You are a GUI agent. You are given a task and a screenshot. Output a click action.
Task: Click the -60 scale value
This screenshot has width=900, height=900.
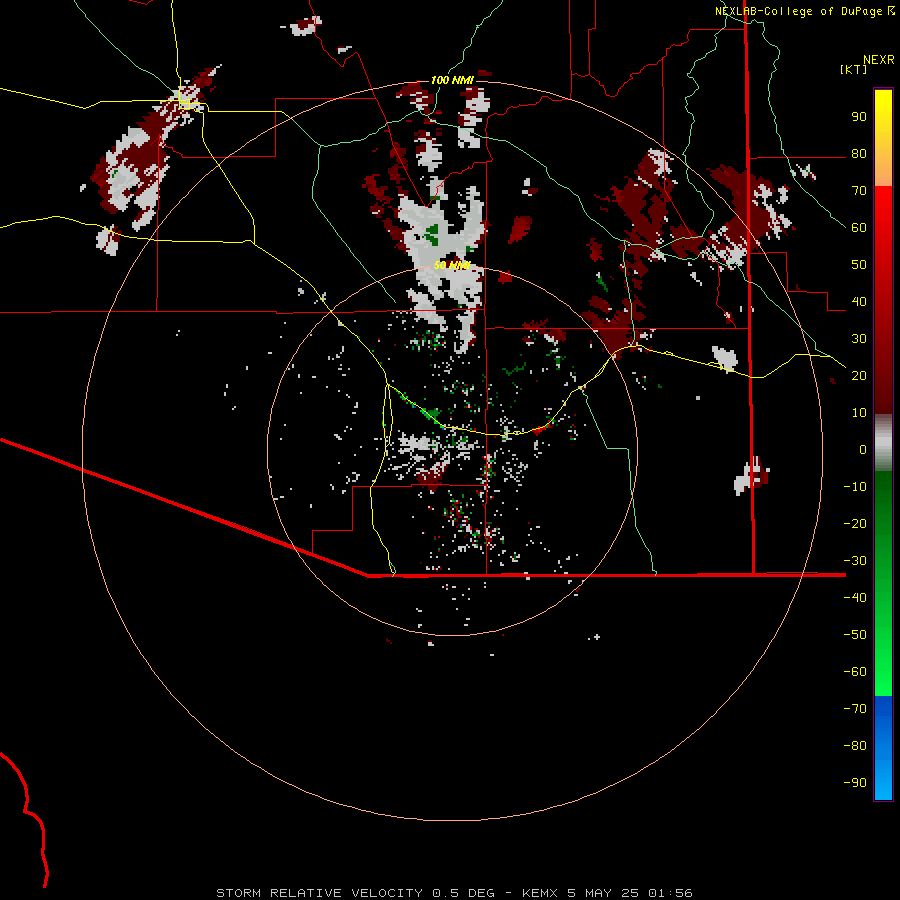tap(855, 672)
